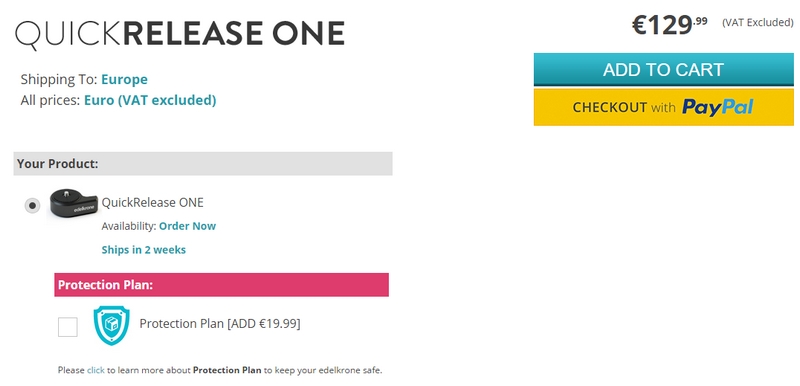
Task: Click the Protection Plan pink header
Action: coord(221,285)
